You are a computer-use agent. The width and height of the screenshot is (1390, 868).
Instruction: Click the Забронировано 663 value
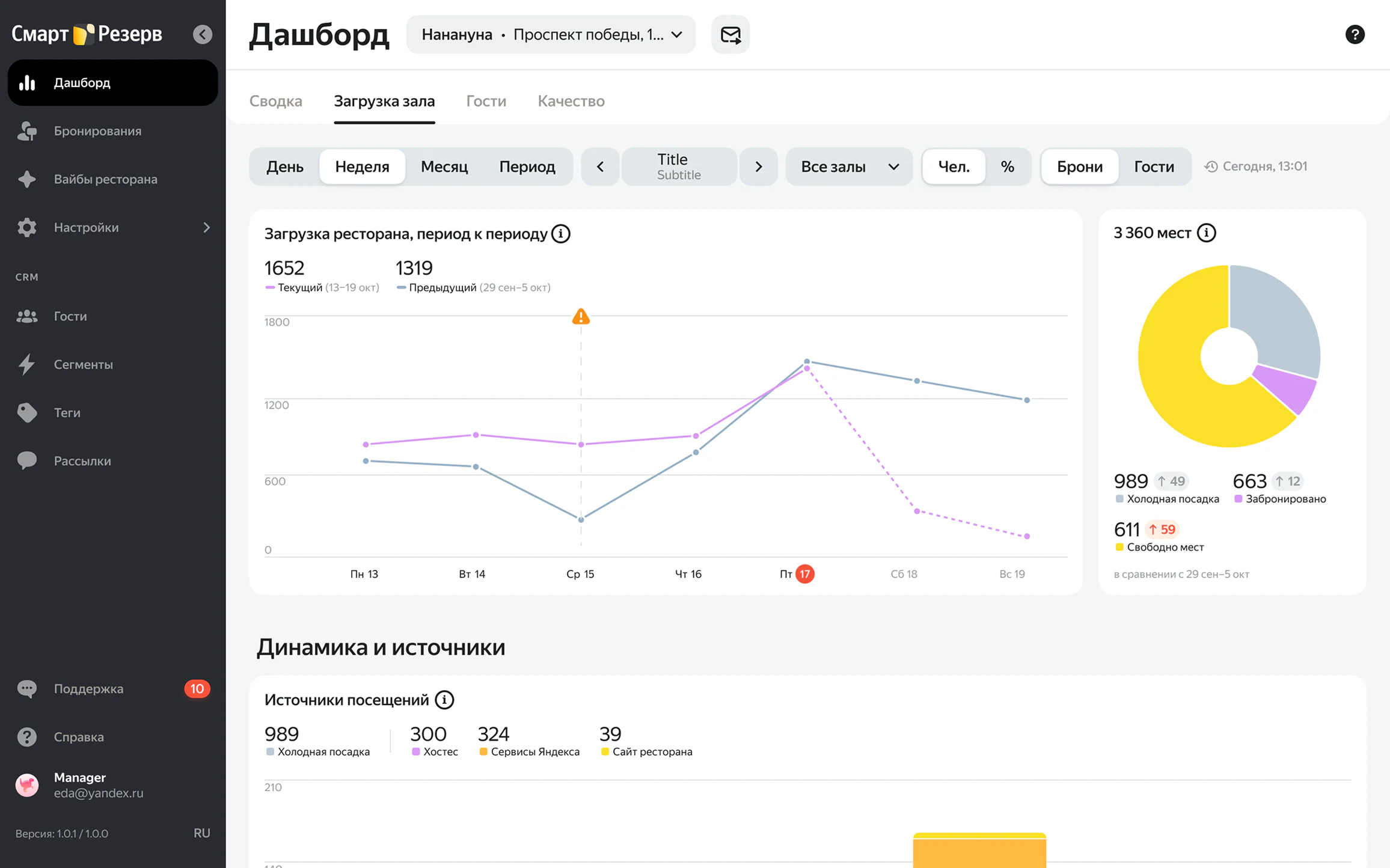1249,481
